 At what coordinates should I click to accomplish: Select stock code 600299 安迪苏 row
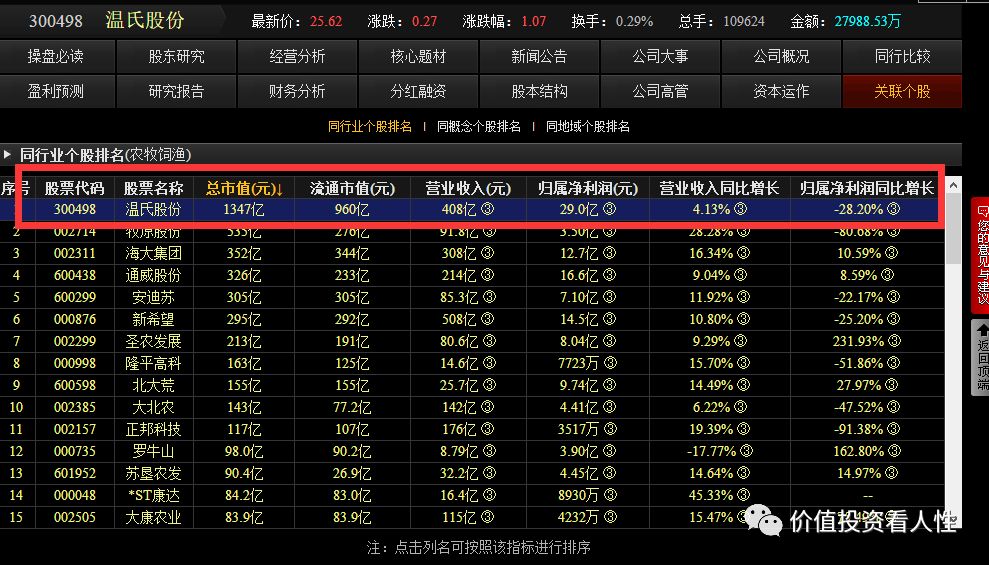[x=74, y=298]
